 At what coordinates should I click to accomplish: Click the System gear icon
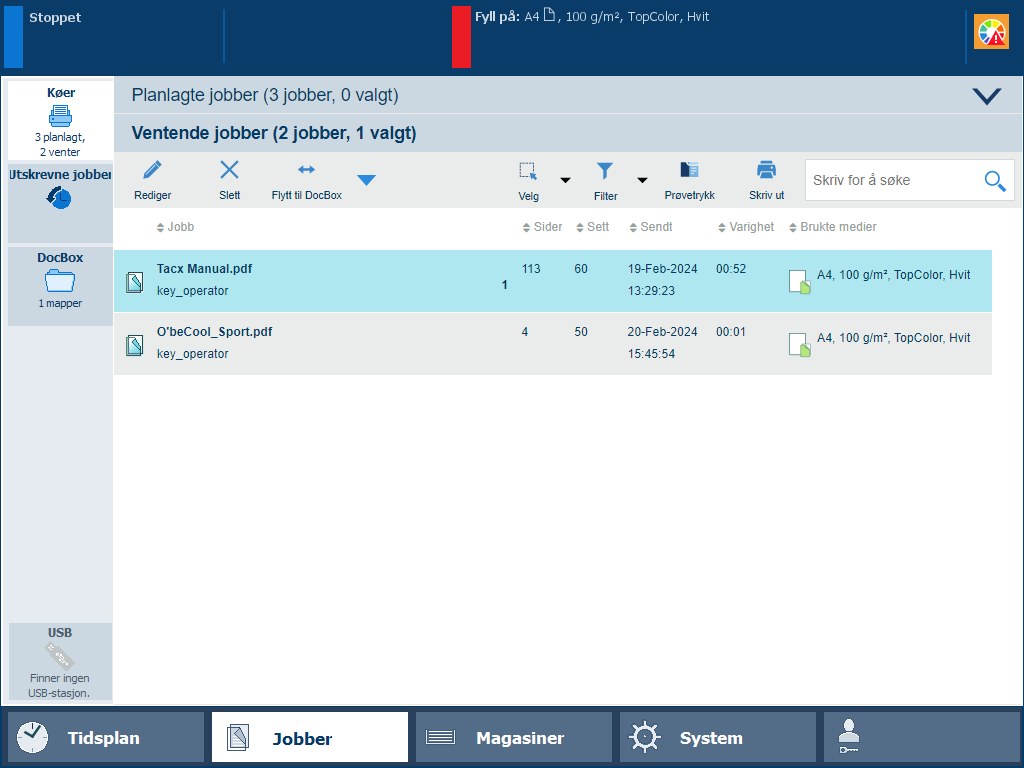click(645, 738)
